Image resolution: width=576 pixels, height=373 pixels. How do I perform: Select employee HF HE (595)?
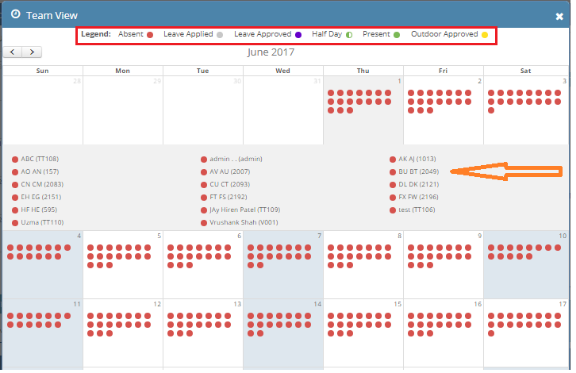[39, 209]
